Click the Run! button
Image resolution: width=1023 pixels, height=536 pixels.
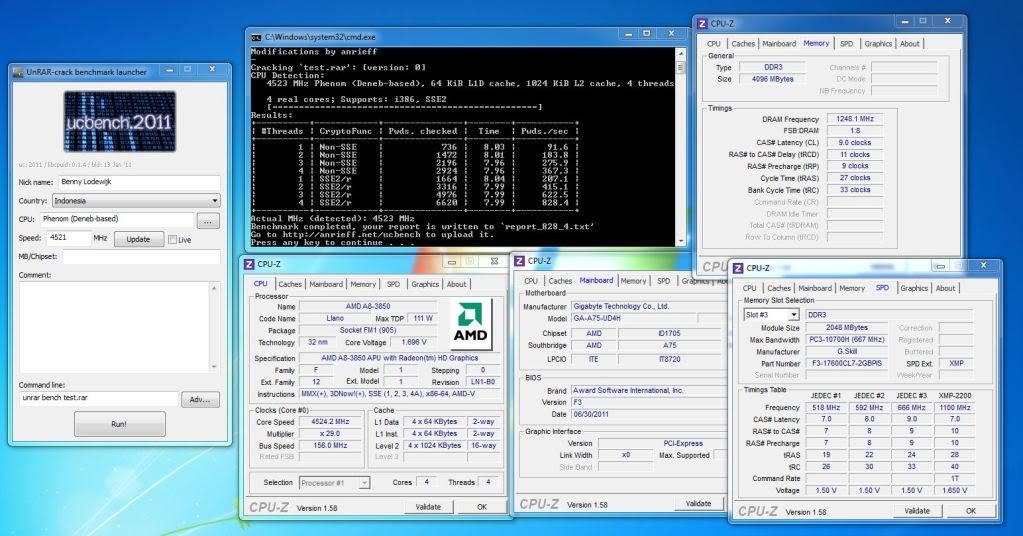pyautogui.click(x=119, y=424)
